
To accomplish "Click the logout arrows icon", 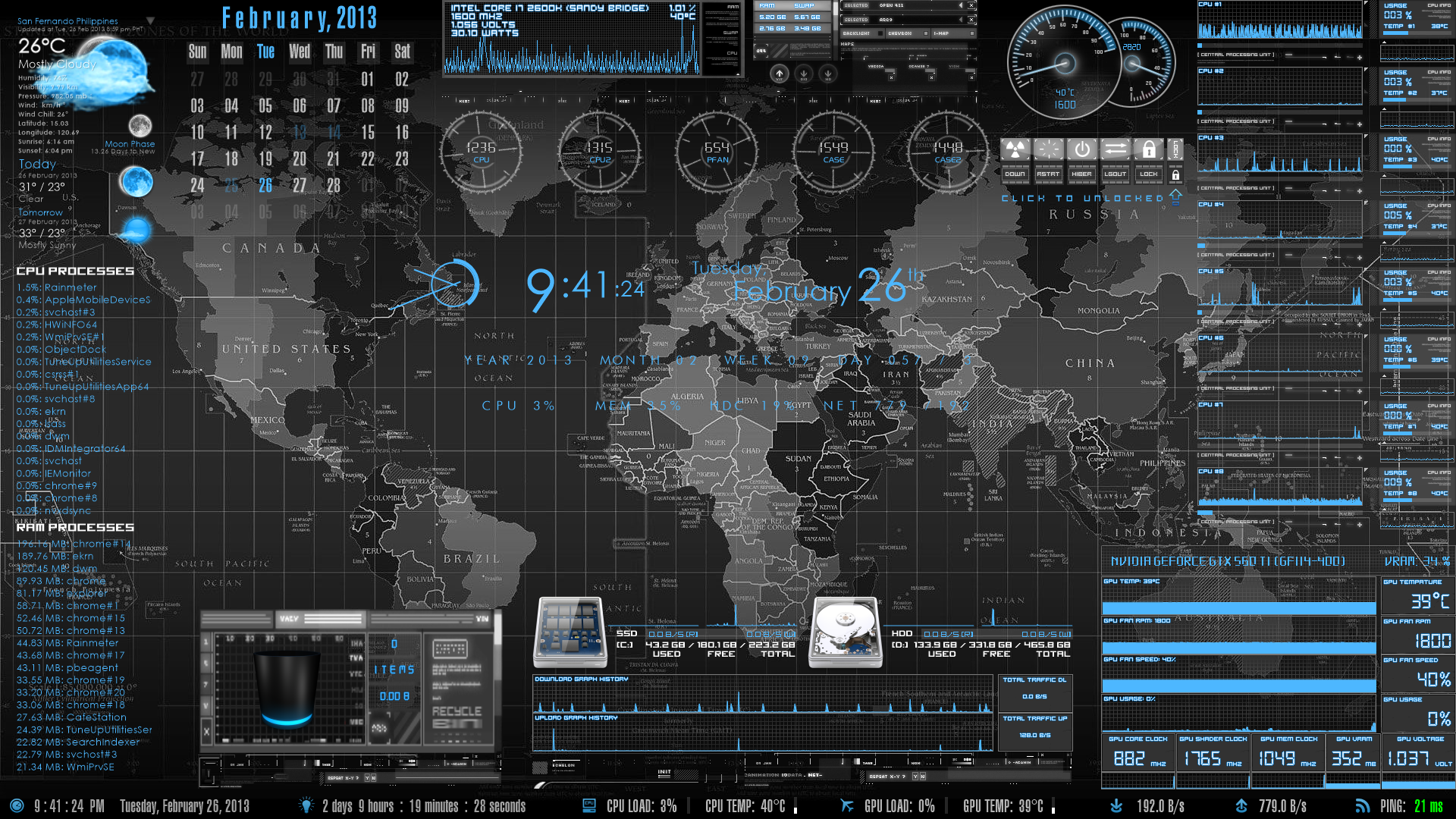I will (x=1115, y=149).
